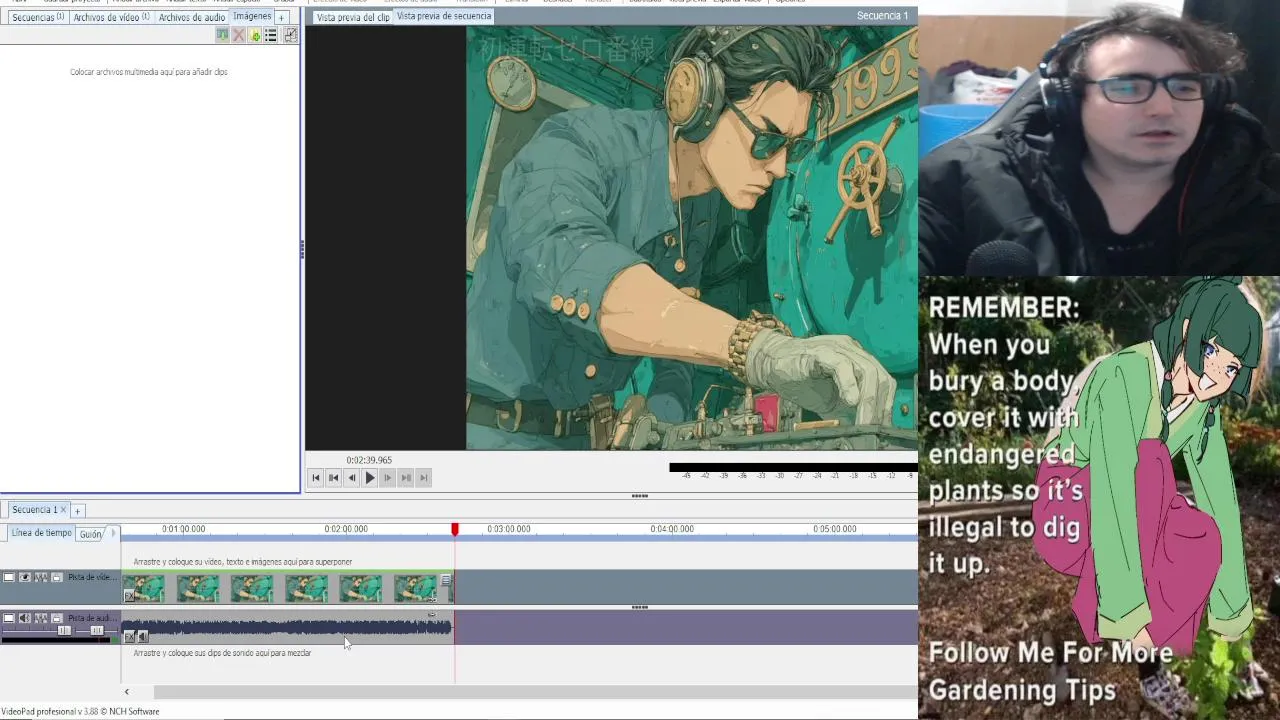Viewport: 1280px width, 720px height.
Task: Click the 0:01:00.000 ruler mark
Action: [x=183, y=529]
